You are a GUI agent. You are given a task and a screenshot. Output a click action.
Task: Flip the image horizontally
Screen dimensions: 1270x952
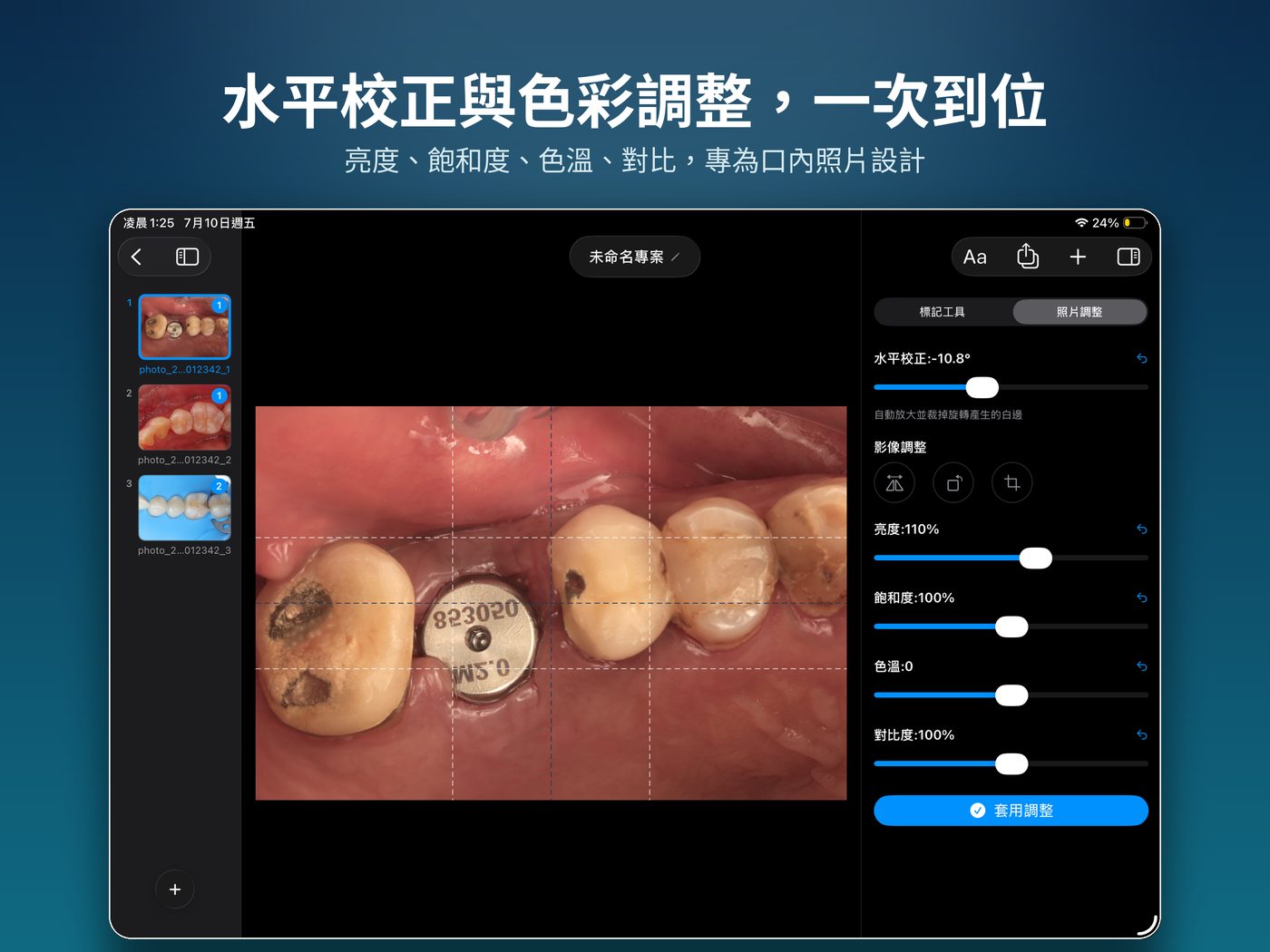coord(894,483)
